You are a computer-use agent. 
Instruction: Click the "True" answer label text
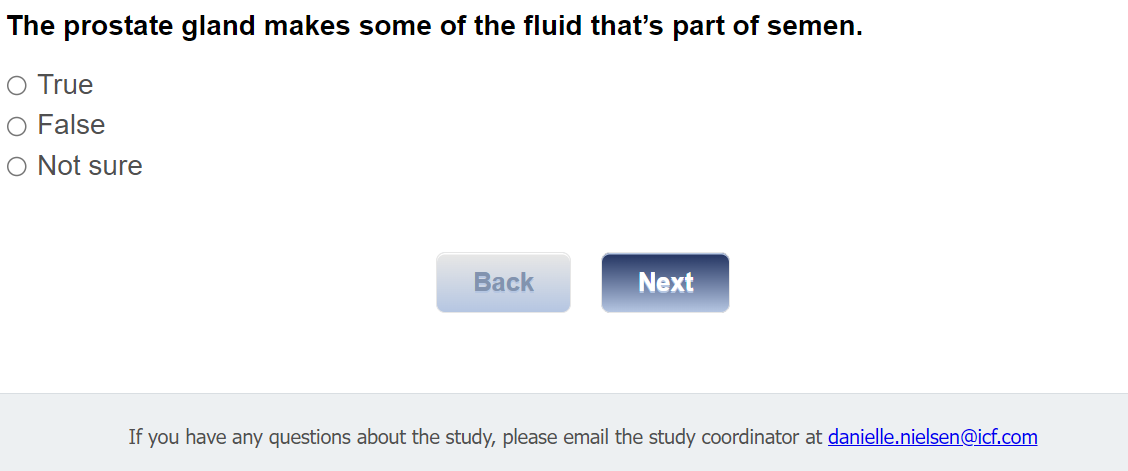[65, 85]
